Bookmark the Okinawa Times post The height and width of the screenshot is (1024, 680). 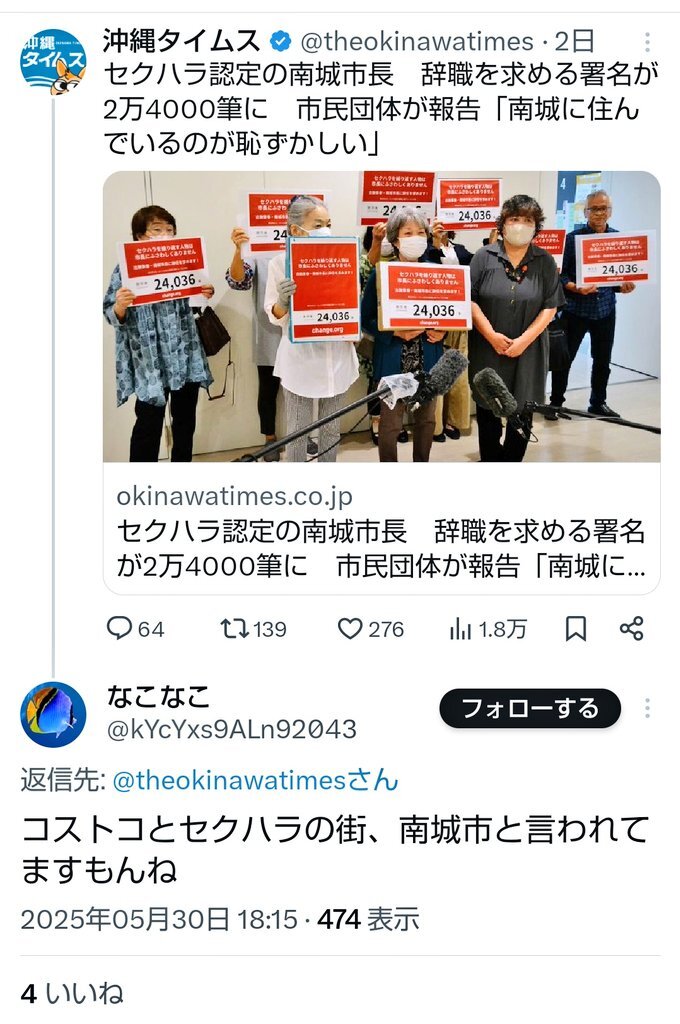[575, 628]
